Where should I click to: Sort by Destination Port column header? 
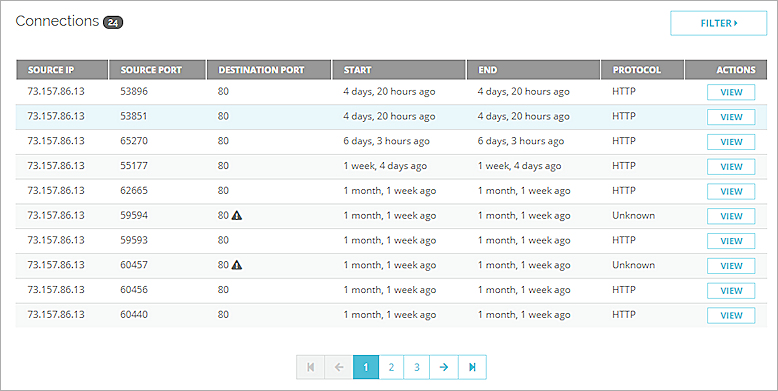point(269,70)
